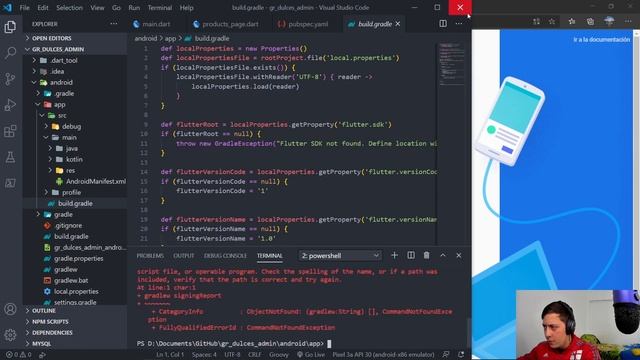Split the editor right
Image resolution: width=640 pixels, height=360 pixels.
tap(443, 24)
